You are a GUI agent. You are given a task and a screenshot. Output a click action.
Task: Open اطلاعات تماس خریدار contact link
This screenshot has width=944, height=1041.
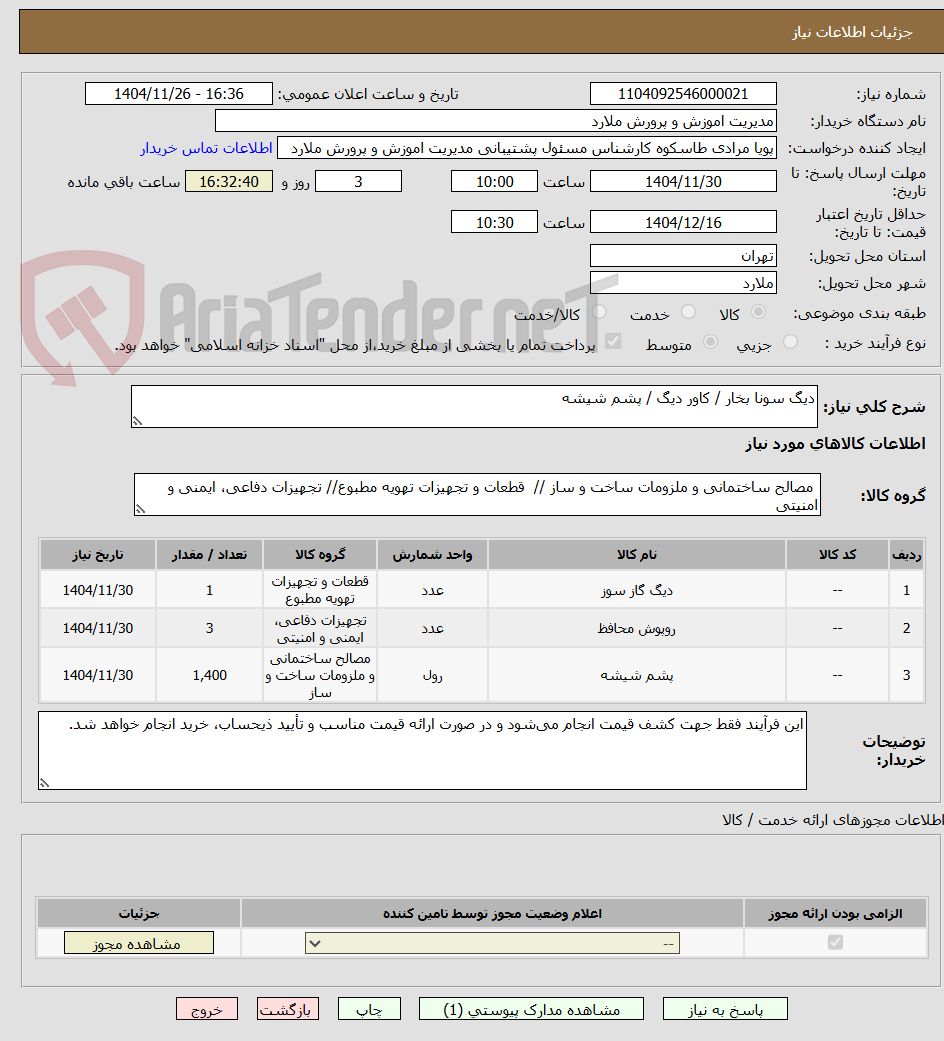pyautogui.click(x=206, y=148)
